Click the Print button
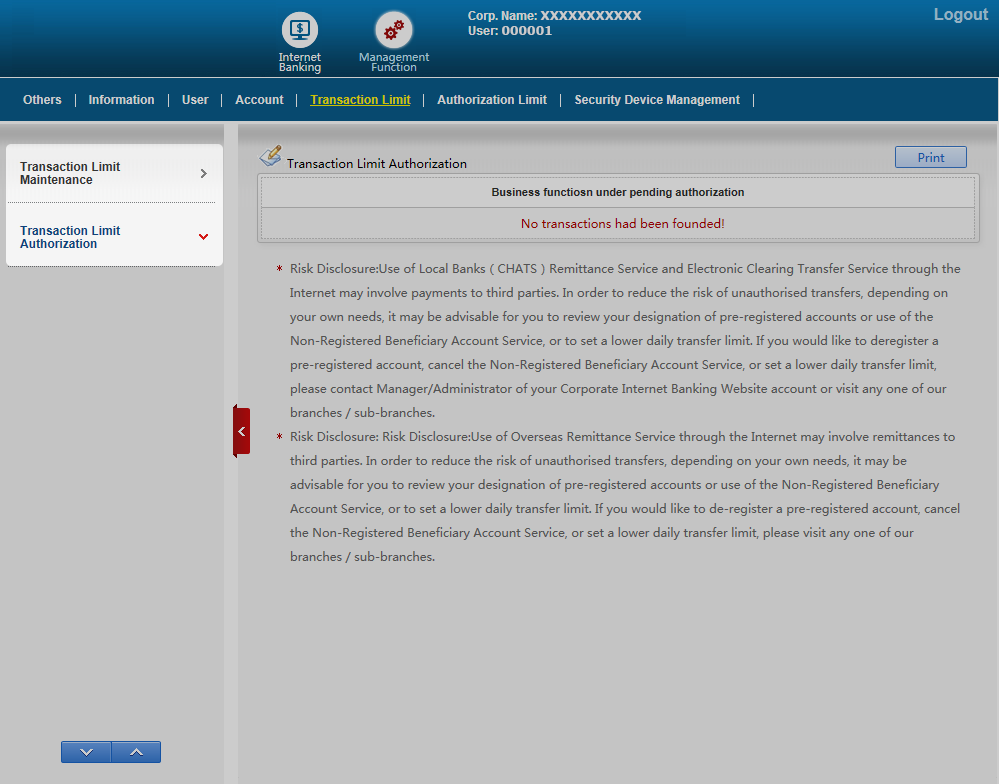This screenshot has width=999, height=784. click(x=930, y=157)
